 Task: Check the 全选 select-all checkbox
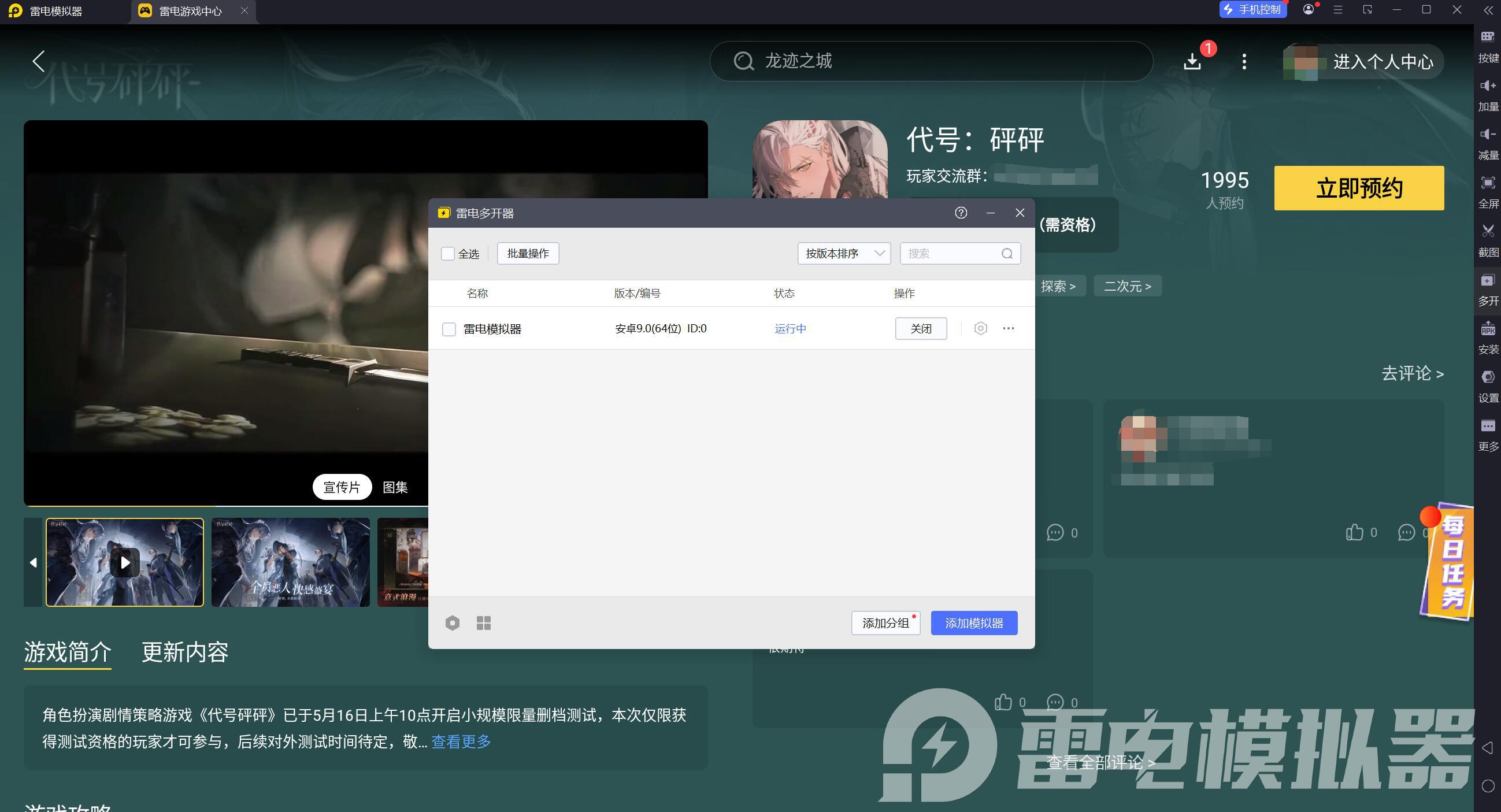coord(447,254)
